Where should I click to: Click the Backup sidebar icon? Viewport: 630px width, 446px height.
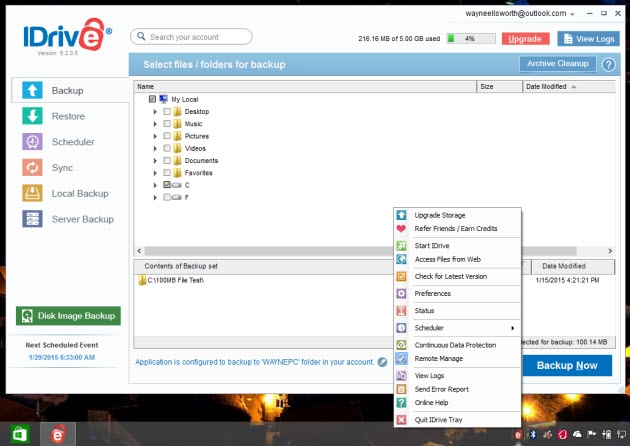pyautogui.click(x=32, y=90)
